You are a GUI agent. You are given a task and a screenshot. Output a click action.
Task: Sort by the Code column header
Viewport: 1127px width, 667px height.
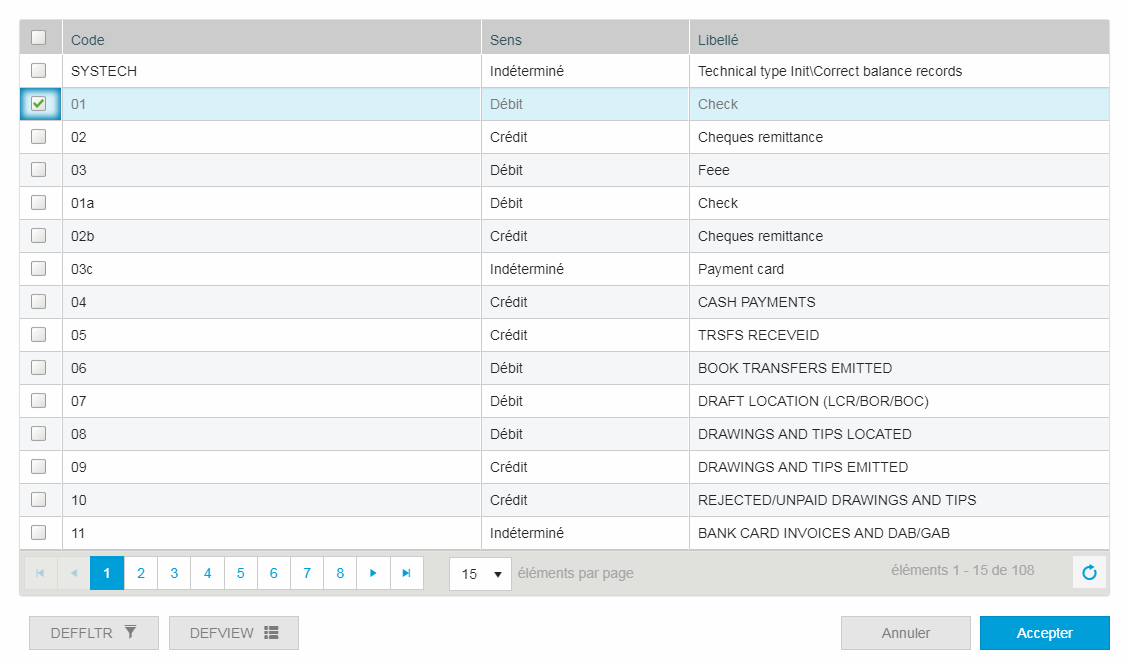(x=88, y=40)
